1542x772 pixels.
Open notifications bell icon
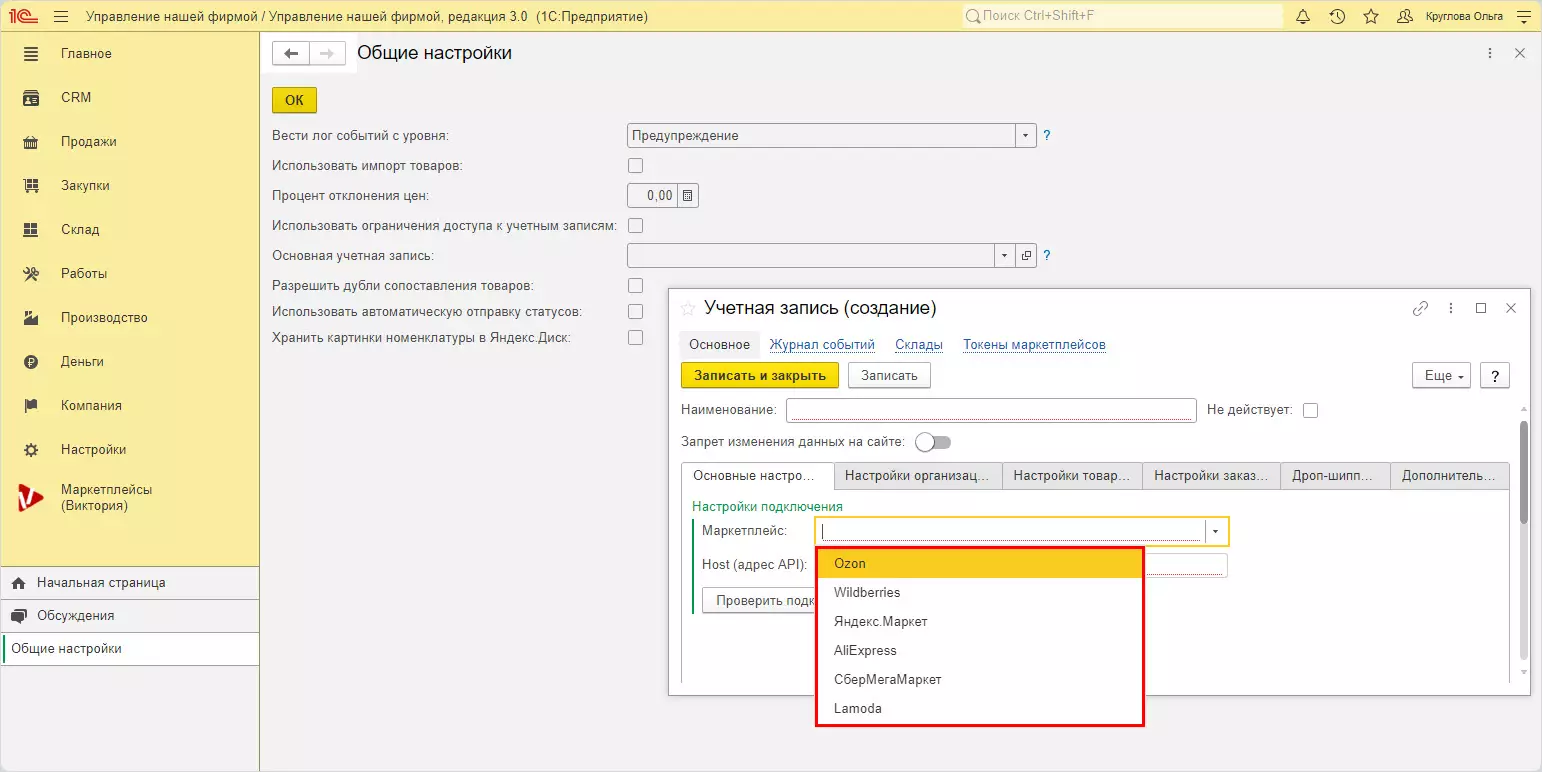coord(1303,17)
